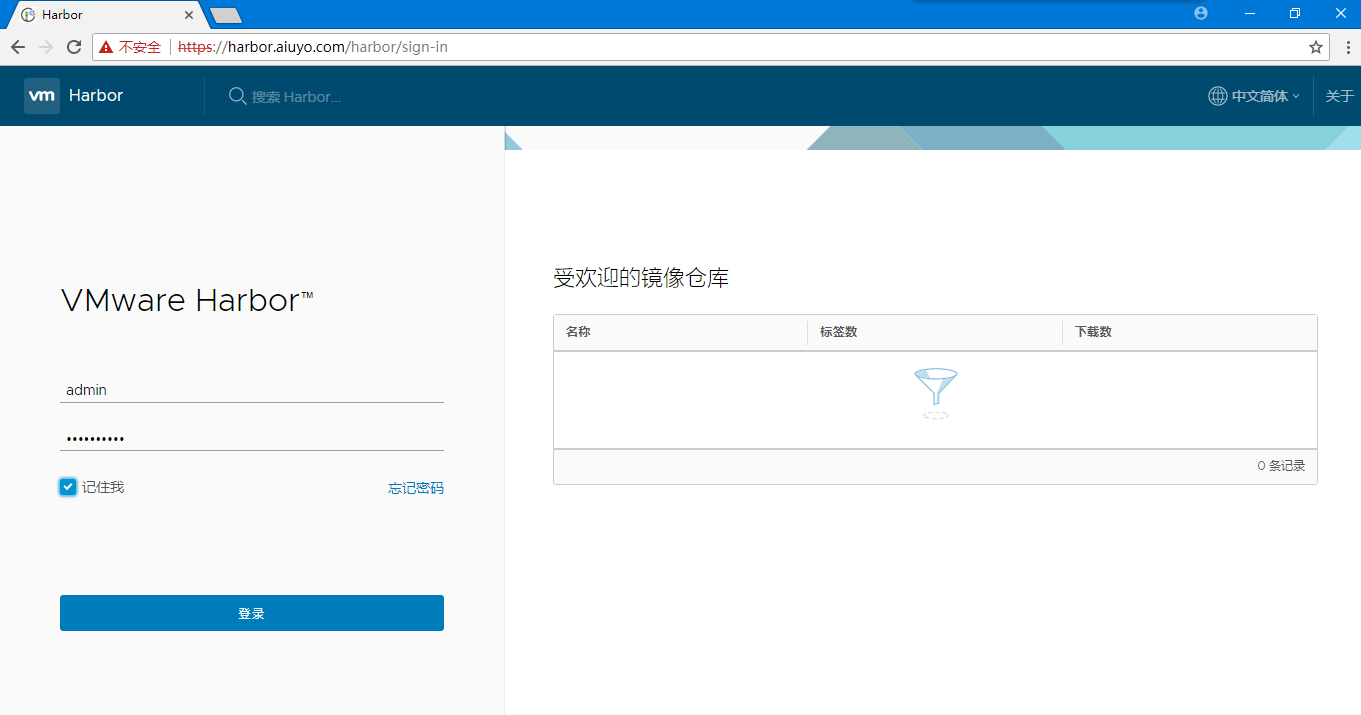Open Chrome's three-dot menu

point(1347,47)
